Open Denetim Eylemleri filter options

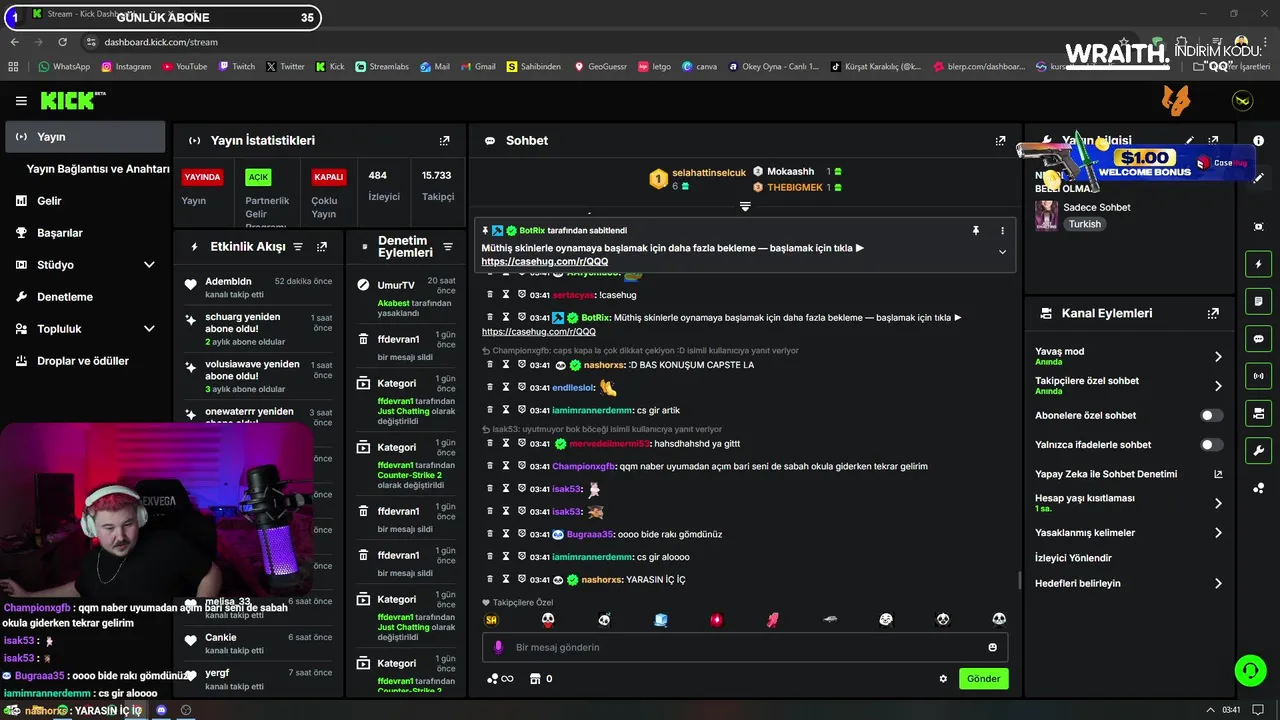(x=448, y=247)
